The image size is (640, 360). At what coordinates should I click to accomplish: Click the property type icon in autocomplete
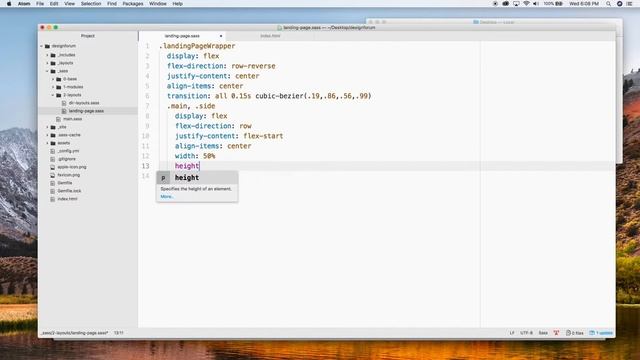163,178
